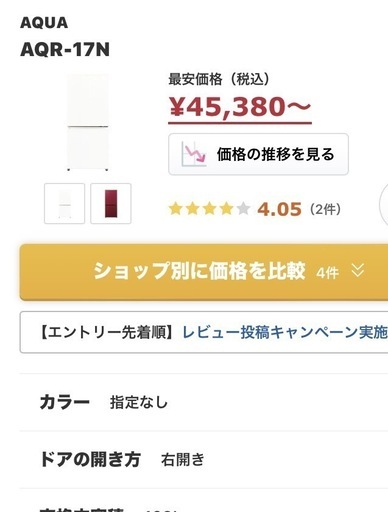388x512 pixels.
Task: Click the AQR-17N product title
Action: 65,49
